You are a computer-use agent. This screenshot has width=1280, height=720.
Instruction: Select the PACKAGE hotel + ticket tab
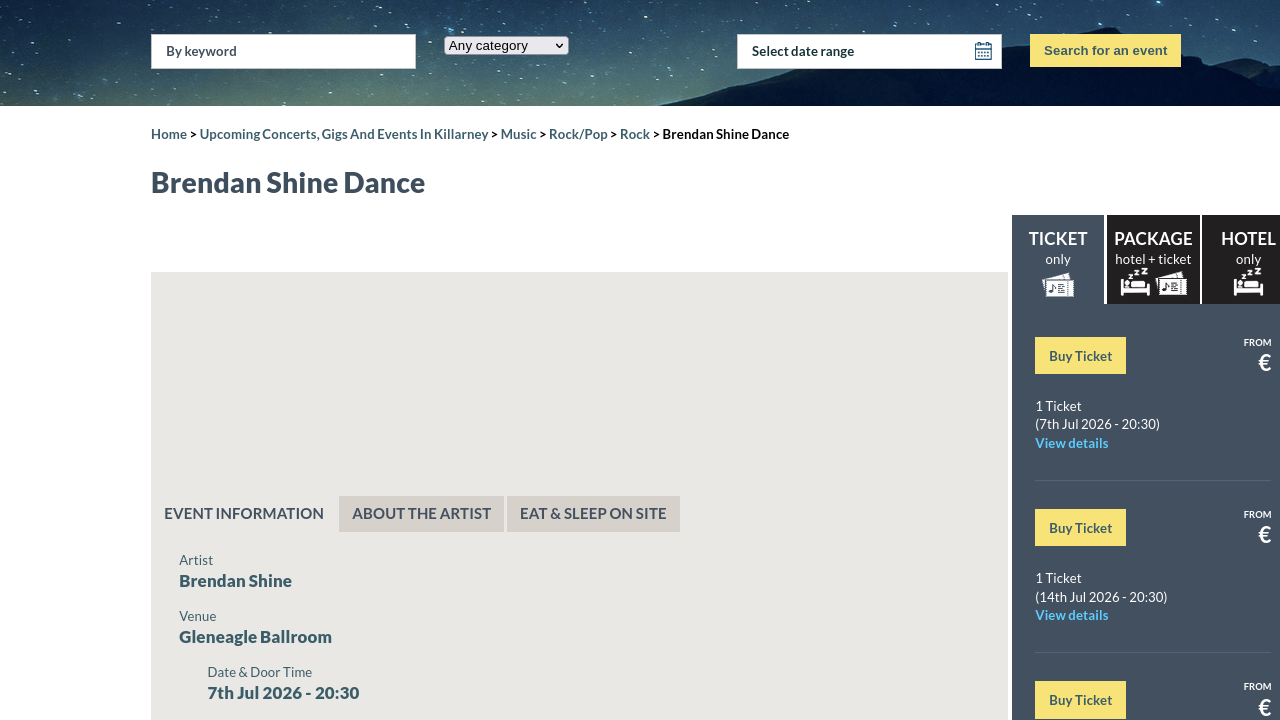(1153, 259)
